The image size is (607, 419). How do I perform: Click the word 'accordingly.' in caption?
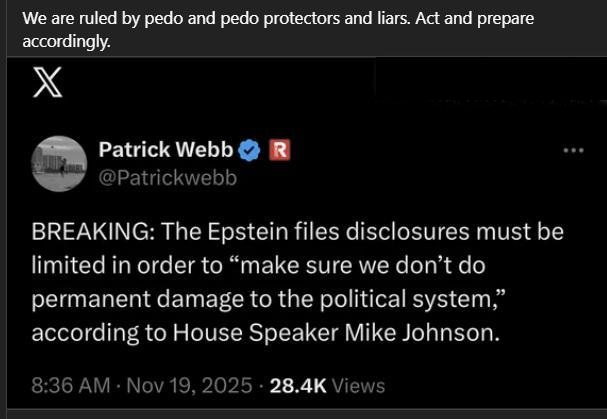pyautogui.click(x=67, y=41)
